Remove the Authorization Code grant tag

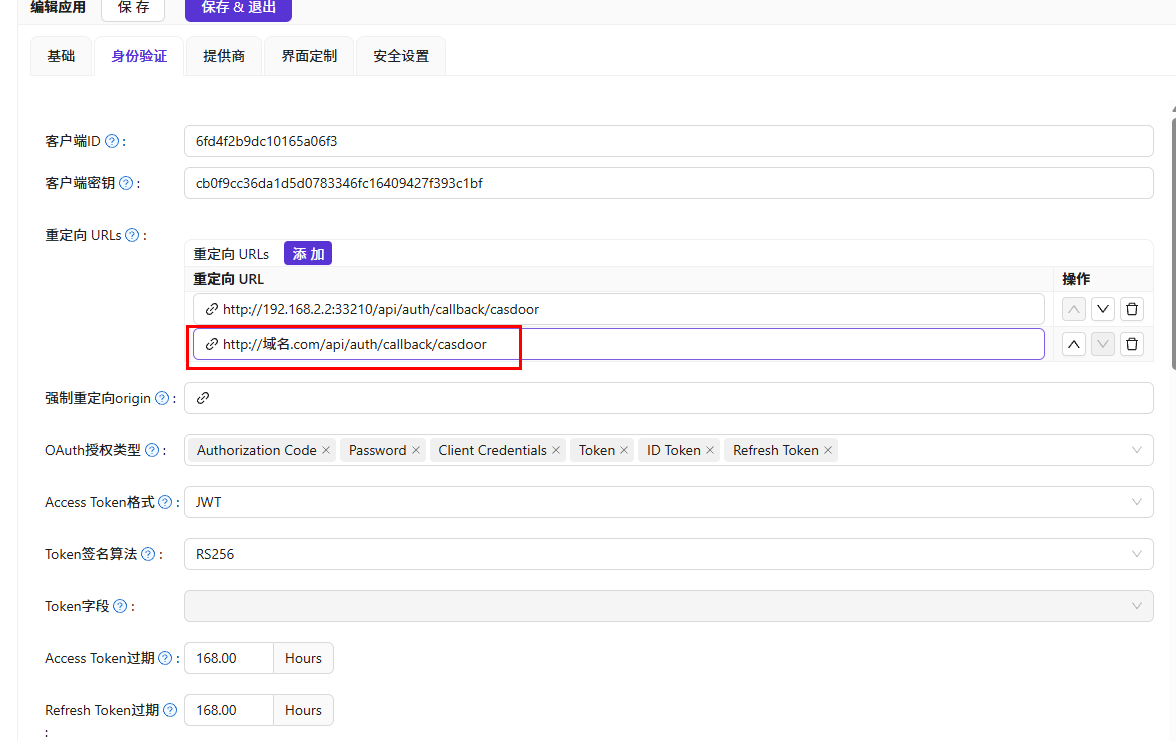pyautogui.click(x=326, y=451)
